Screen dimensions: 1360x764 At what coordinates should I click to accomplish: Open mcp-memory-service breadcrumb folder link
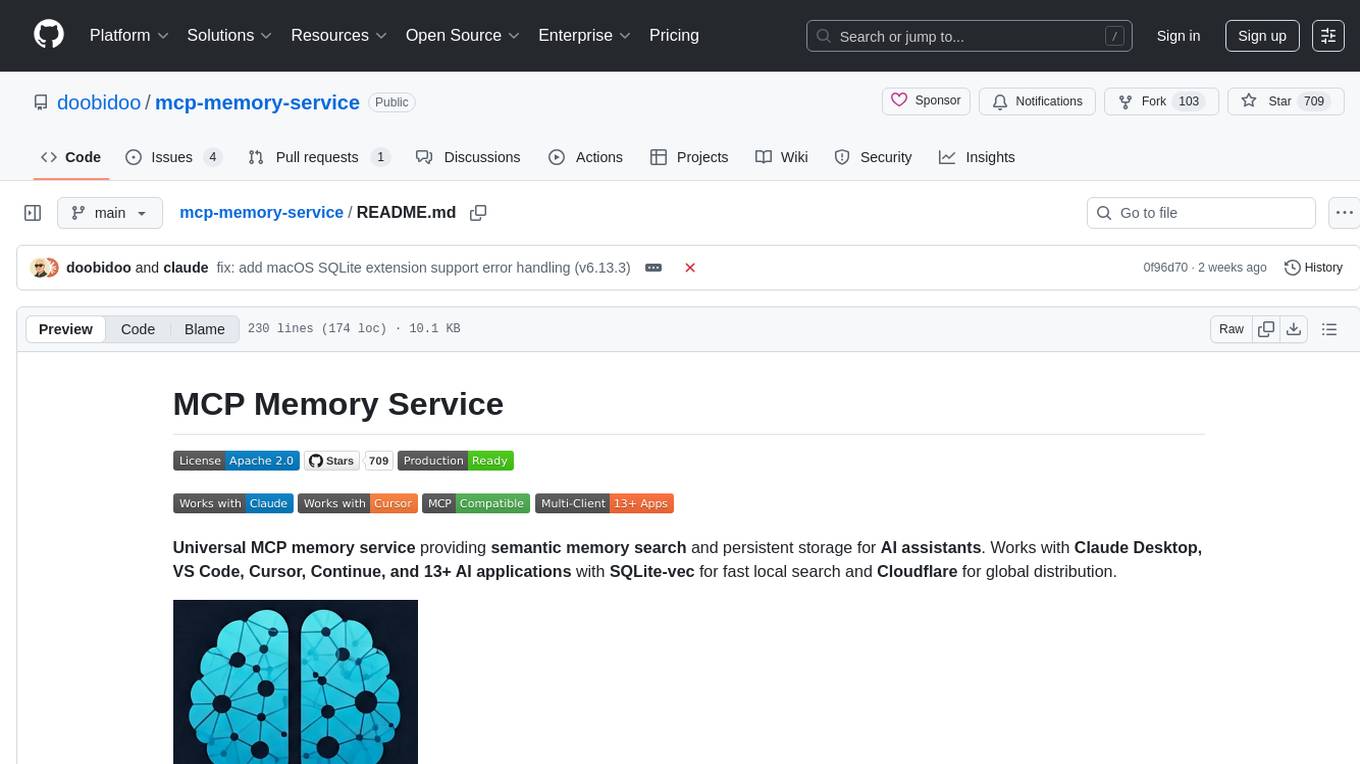click(261, 212)
